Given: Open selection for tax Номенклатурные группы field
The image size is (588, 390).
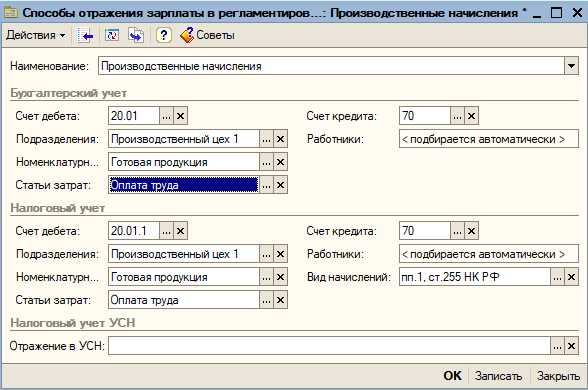Looking at the screenshot, I should click(x=266, y=277).
